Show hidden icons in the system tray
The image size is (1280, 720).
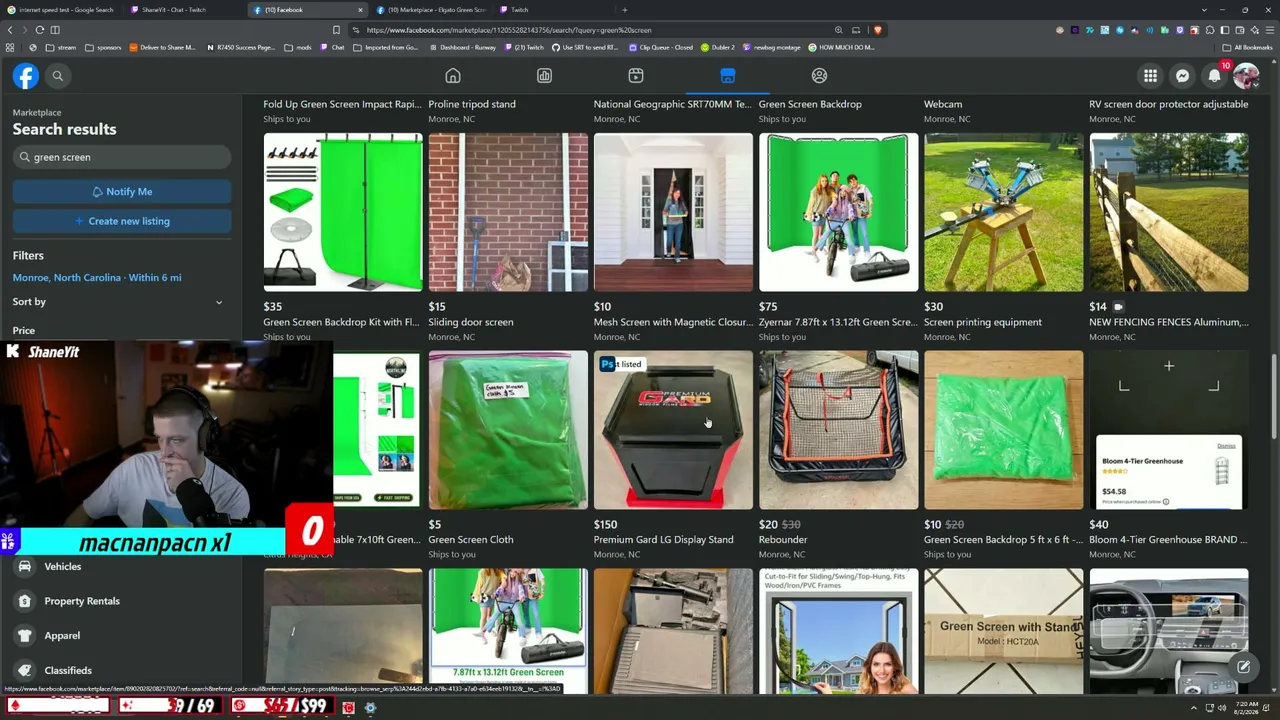1193,708
